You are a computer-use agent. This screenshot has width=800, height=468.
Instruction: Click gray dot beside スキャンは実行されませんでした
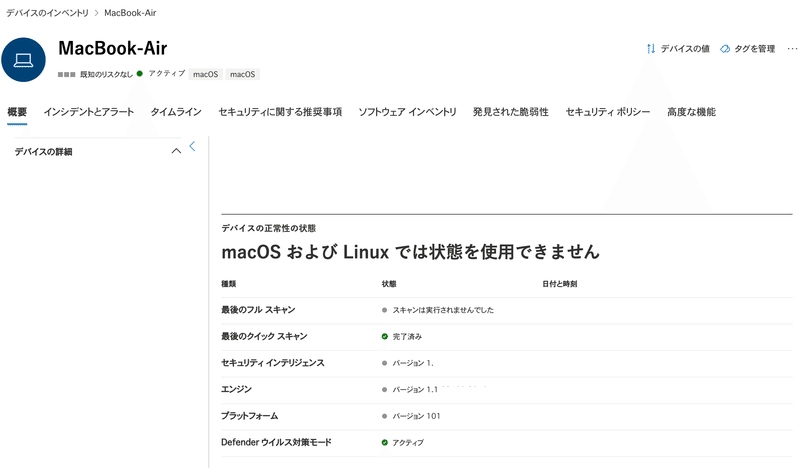click(384, 310)
